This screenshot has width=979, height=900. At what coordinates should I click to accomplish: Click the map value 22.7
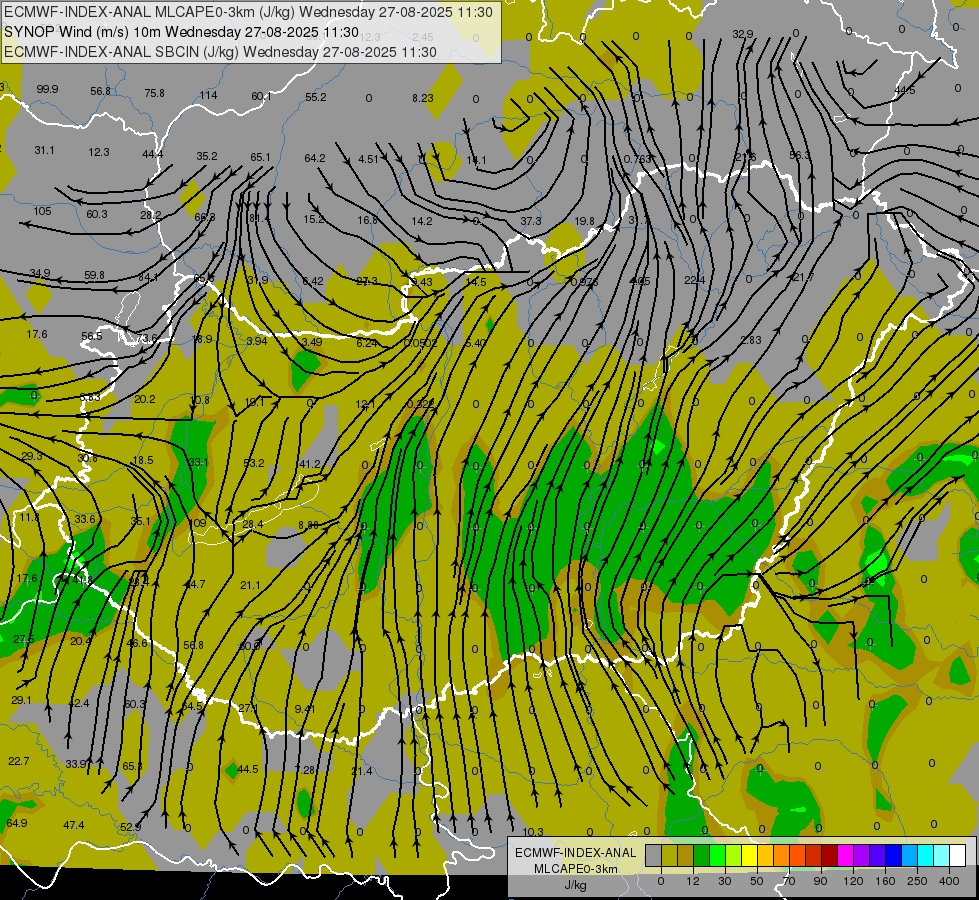[19, 761]
